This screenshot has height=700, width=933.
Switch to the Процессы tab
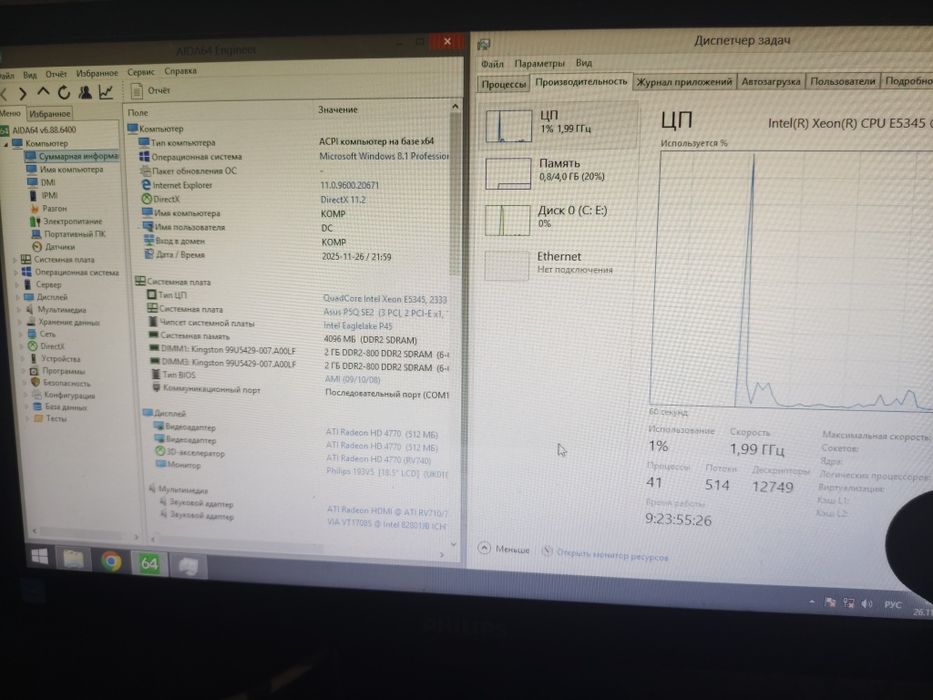tap(503, 84)
